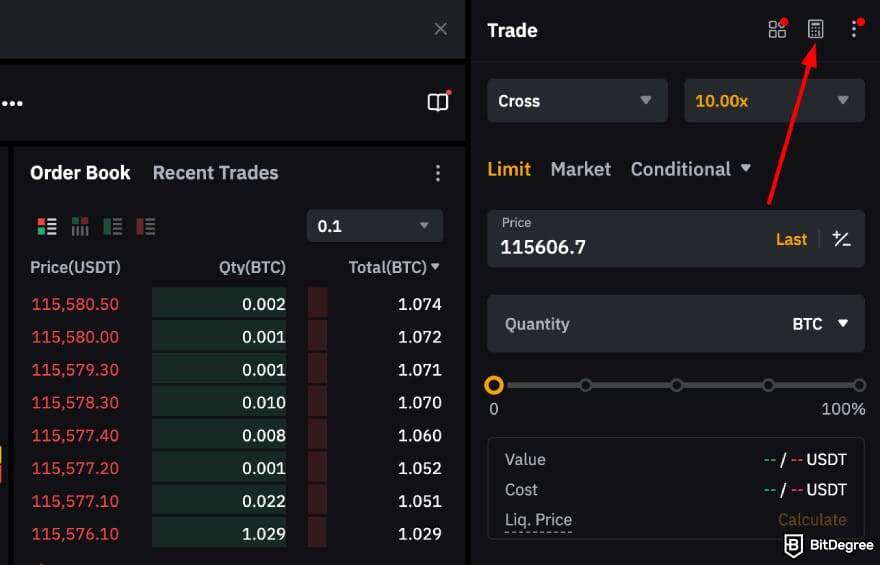Click Calculate next to Liq. Price

tap(812, 519)
